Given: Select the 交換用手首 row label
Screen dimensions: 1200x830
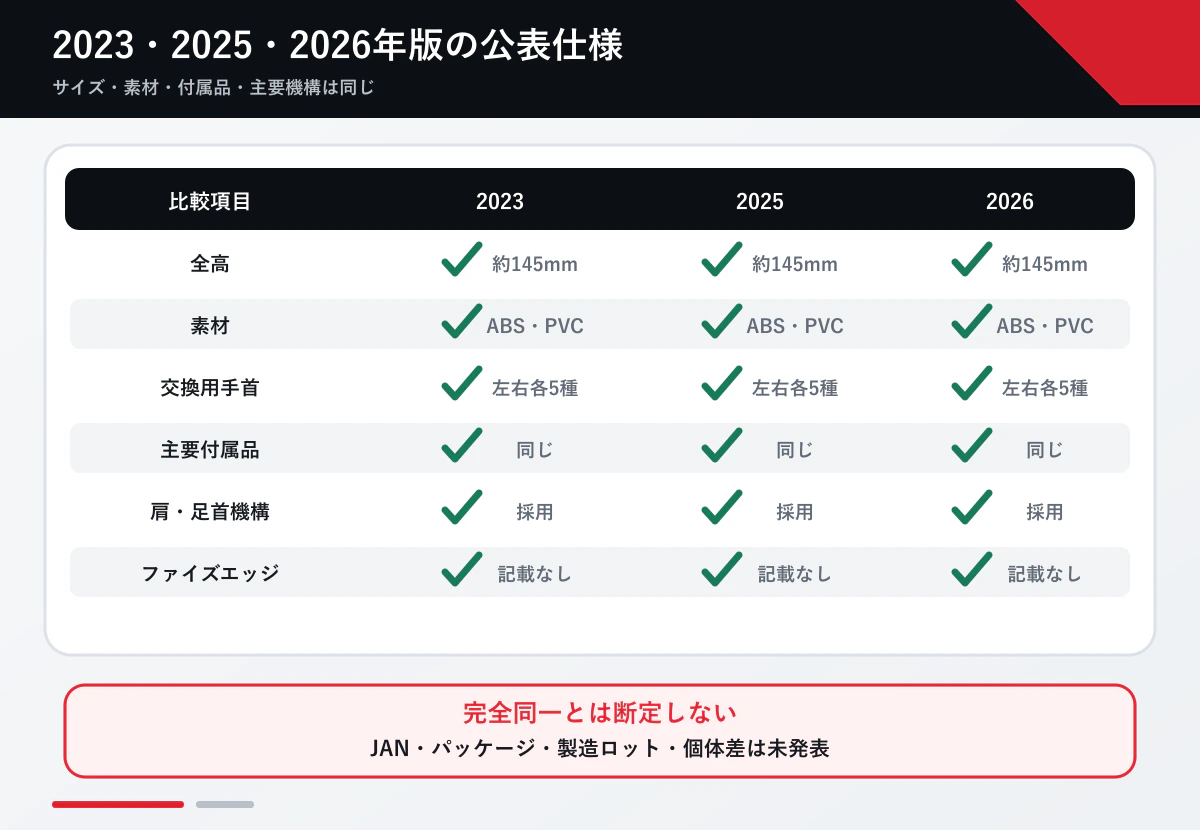Looking at the screenshot, I should point(210,388).
